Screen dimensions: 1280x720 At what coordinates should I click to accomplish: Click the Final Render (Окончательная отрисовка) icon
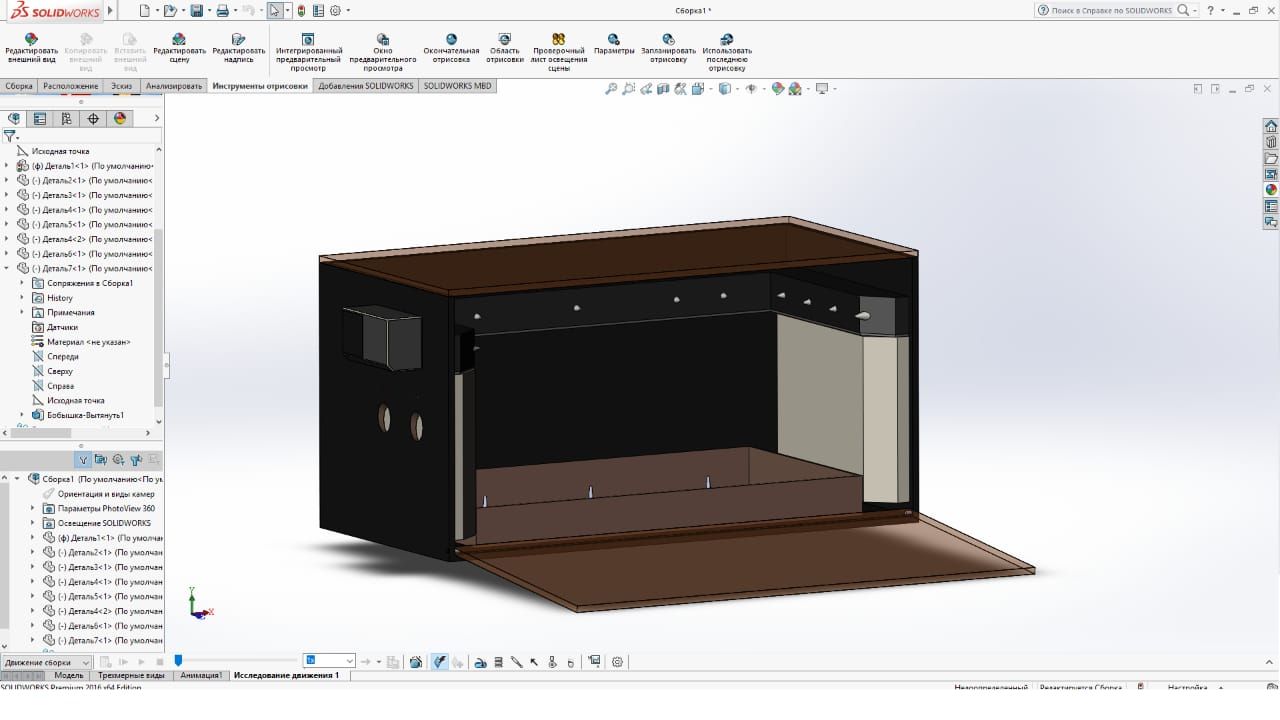click(451, 40)
